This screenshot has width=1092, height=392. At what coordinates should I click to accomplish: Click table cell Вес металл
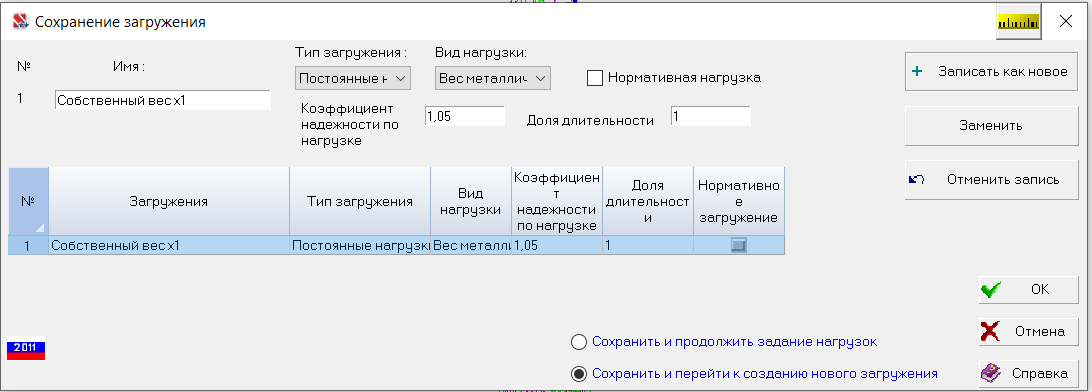(x=471, y=245)
